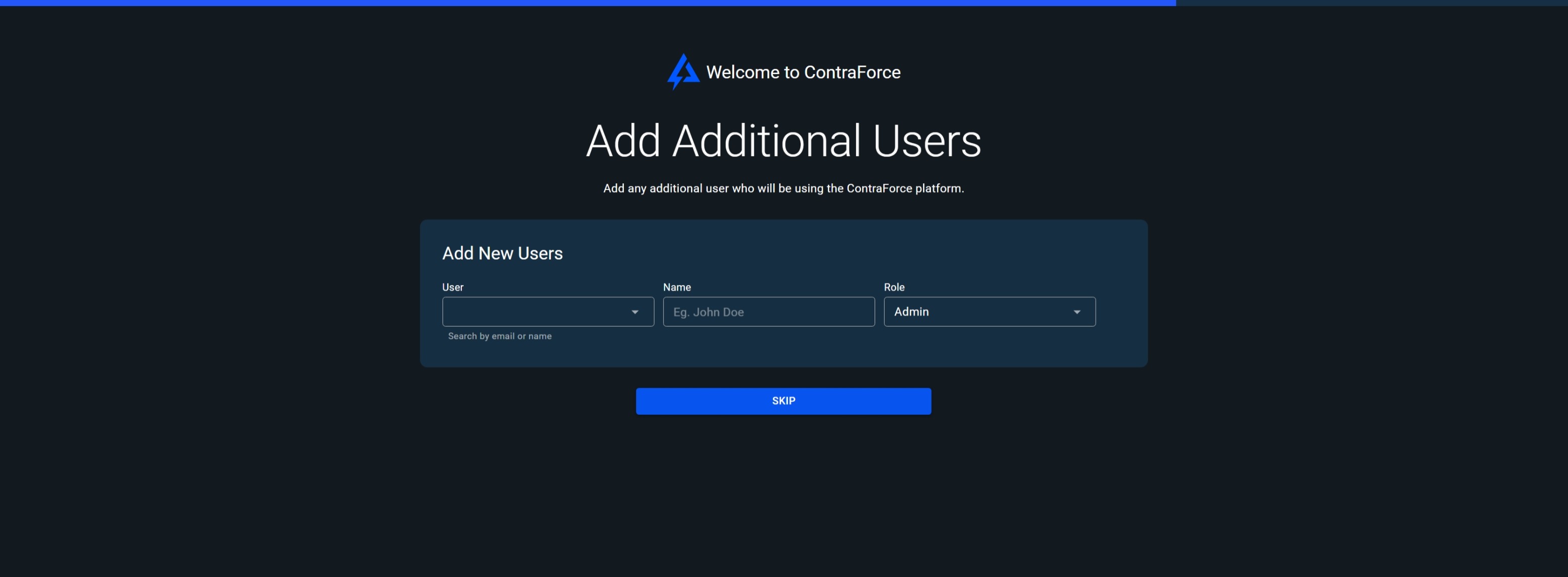Click the Role field label
This screenshot has height=577, width=1568.
pyautogui.click(x=894, y=287)
